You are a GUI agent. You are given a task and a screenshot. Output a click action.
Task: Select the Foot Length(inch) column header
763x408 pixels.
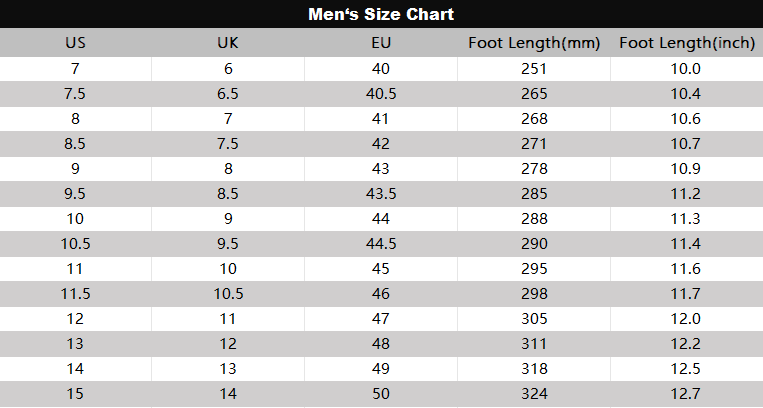pyautogui.click(x=686, y=43)
